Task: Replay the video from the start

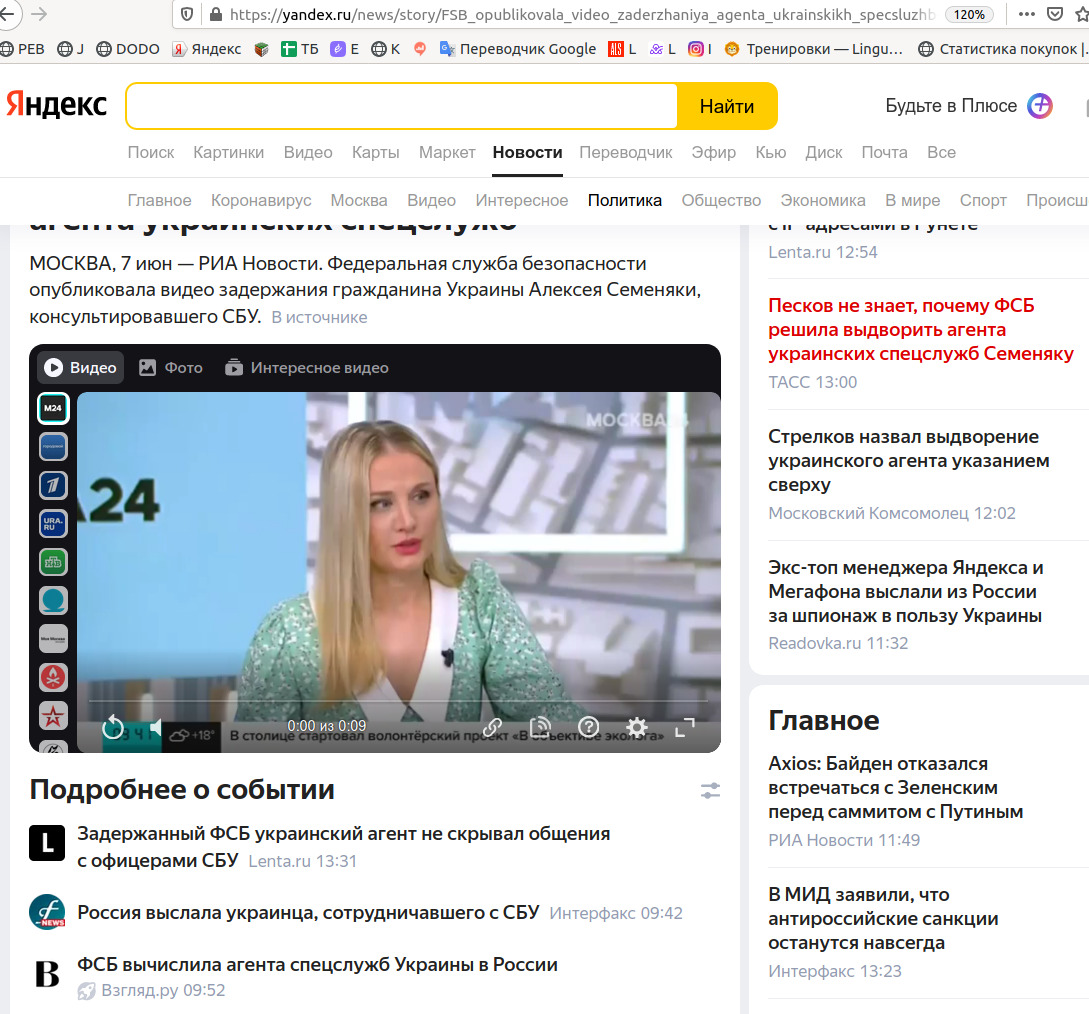Action: tap(113, 728)
